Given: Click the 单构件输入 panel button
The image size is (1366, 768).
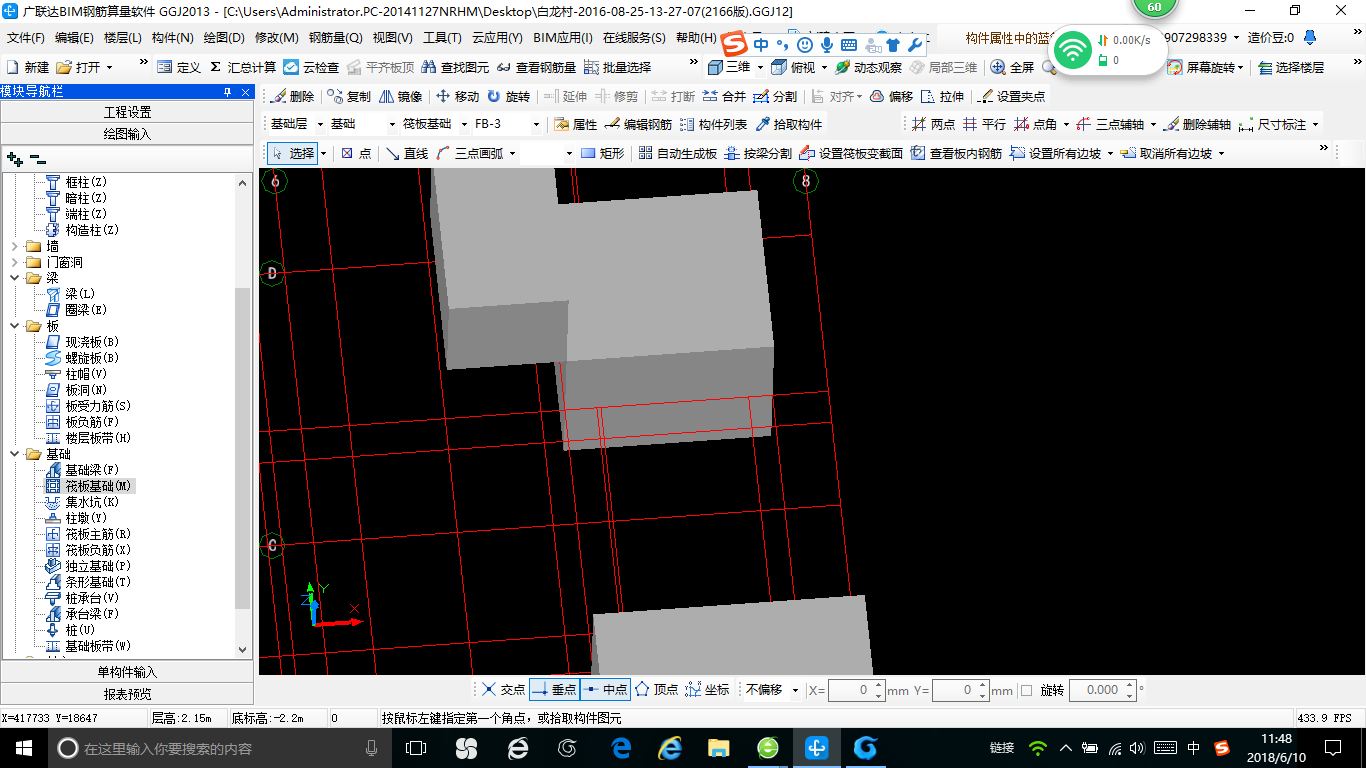Looking at the screenshot, I should 127,672.
